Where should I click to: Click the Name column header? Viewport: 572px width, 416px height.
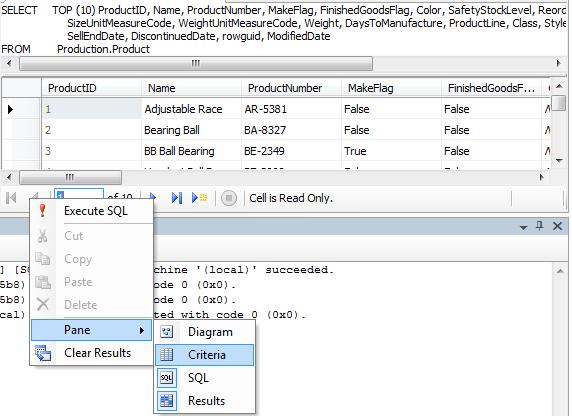coord(191,88)
